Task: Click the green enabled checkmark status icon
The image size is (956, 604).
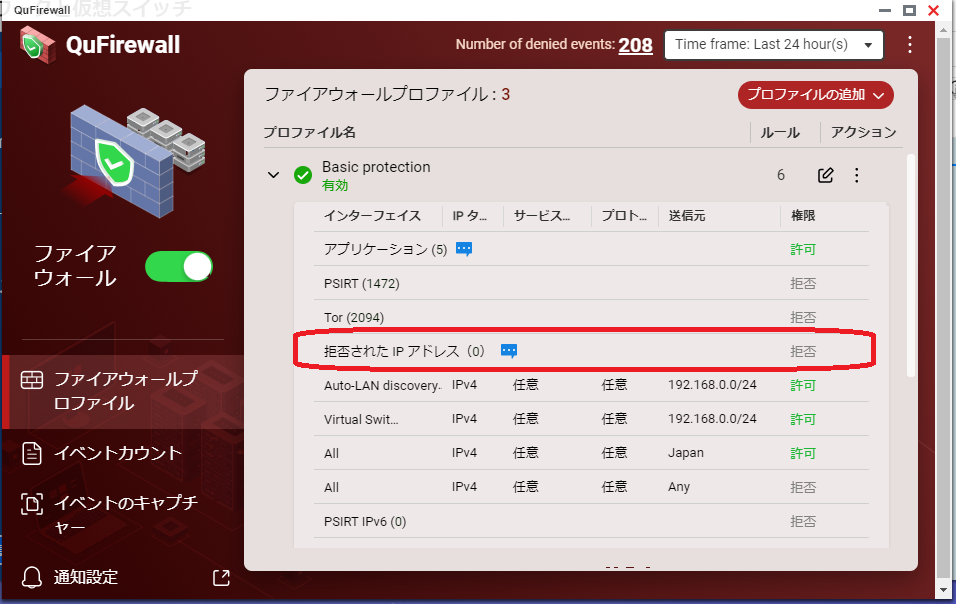Action: click(x=302, y=176)
